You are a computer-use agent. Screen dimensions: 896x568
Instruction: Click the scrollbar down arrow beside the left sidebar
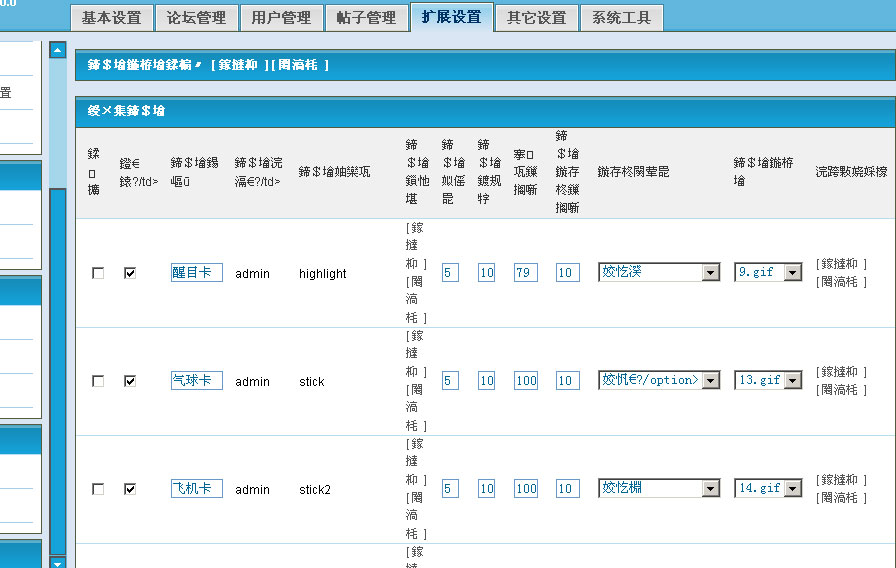point(58,563)
